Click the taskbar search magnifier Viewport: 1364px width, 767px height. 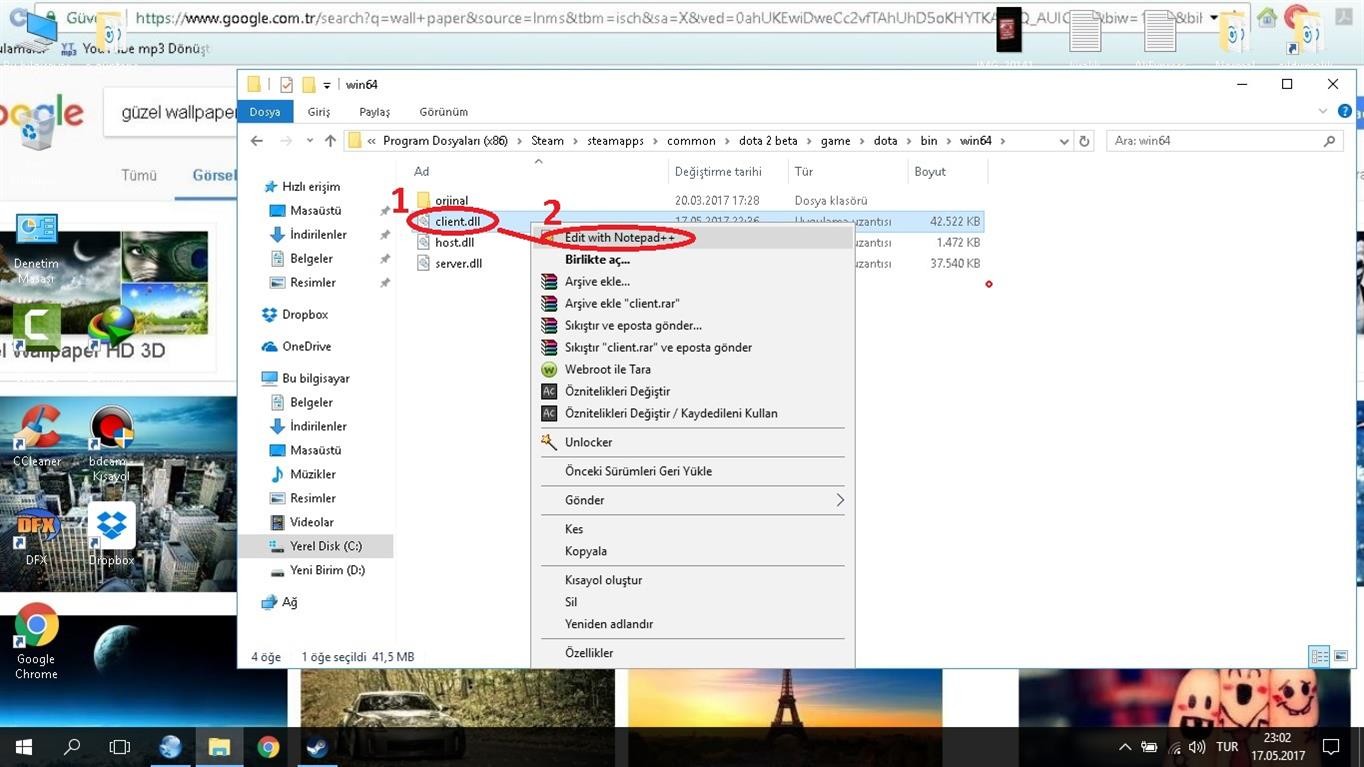(72, 747)
